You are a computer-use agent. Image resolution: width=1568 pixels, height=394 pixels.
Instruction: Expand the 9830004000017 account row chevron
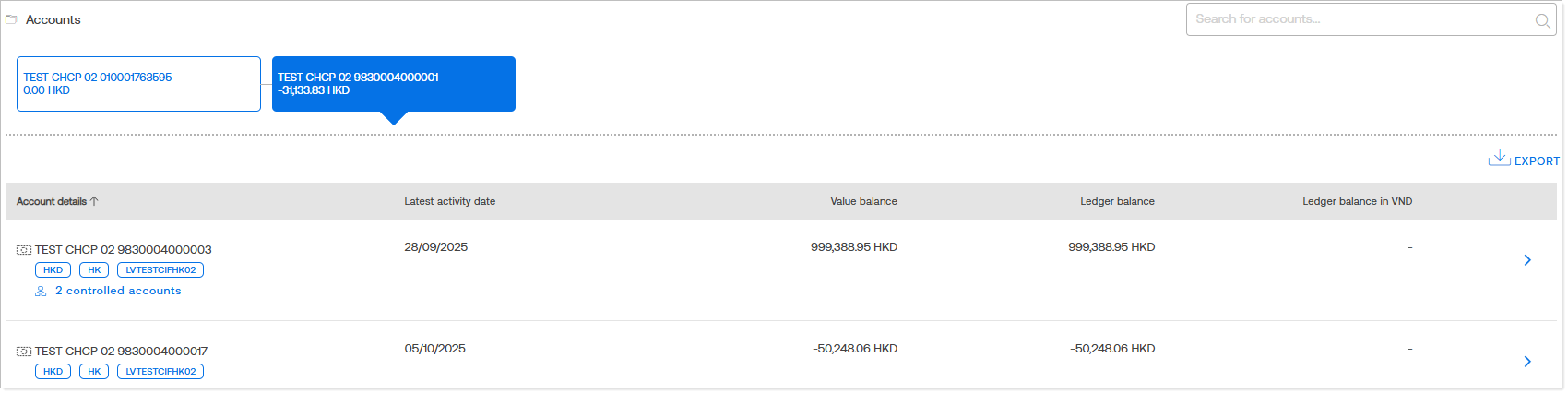click(x=1527, y=362)
